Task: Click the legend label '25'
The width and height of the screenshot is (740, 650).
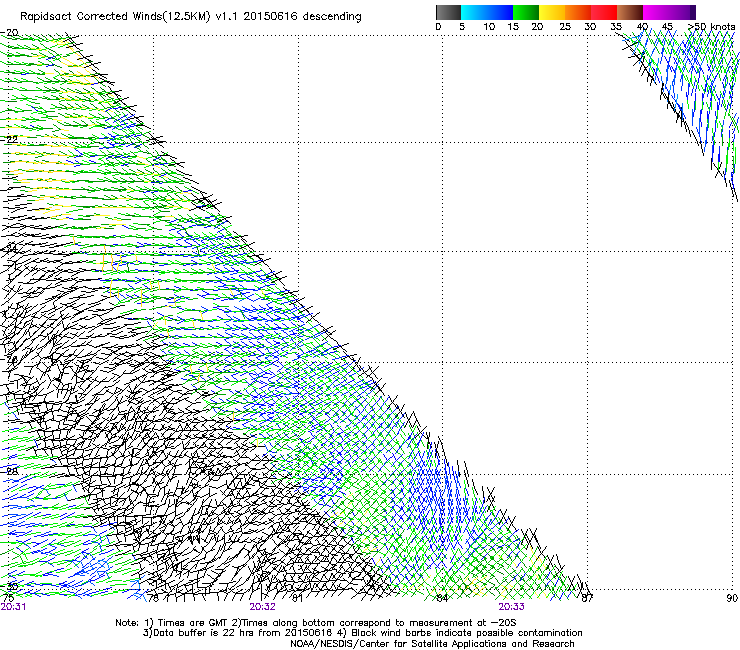Action: coord(565,27)
